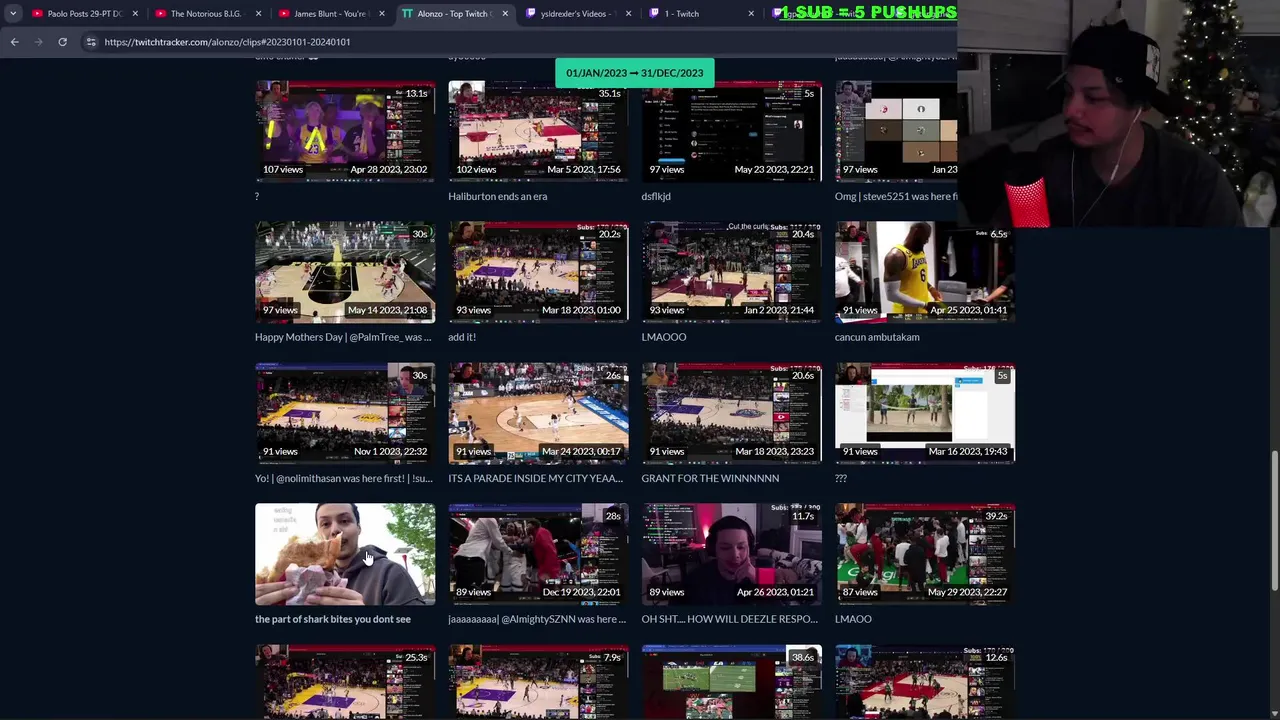Reload the twitchtracker page
1280x720 pixels.
[x=62, y=42]
